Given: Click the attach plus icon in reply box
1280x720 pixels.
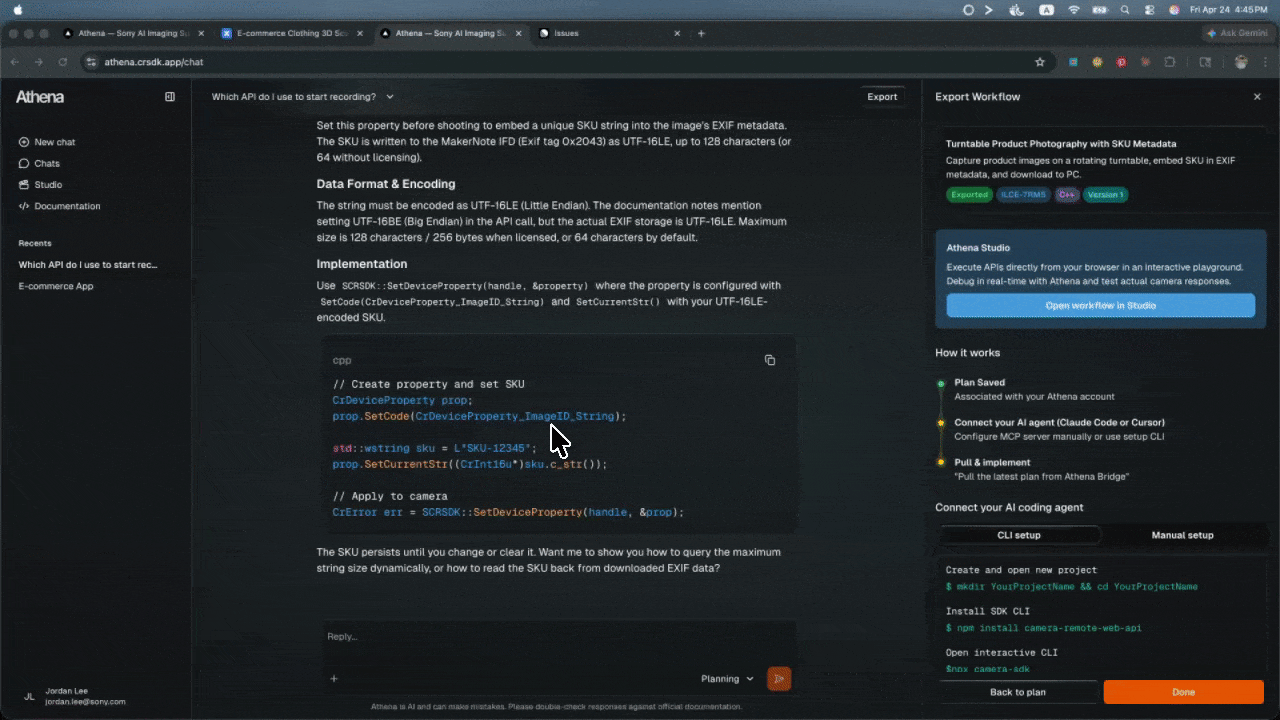Looking at the screenshot, I should 334,679.
